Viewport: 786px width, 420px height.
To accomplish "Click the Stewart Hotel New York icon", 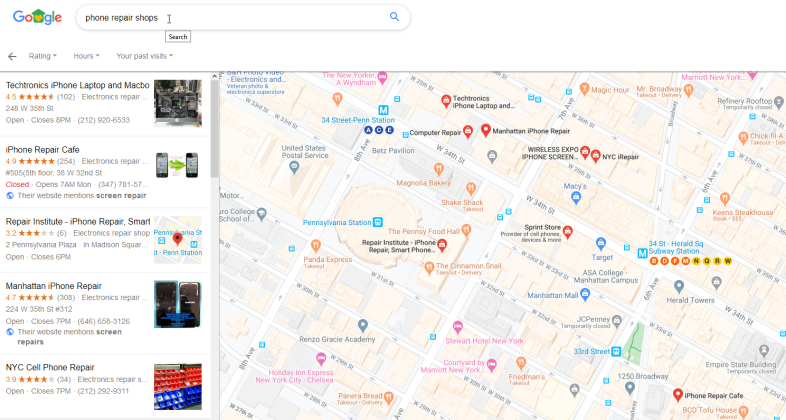I will (457, 327).
